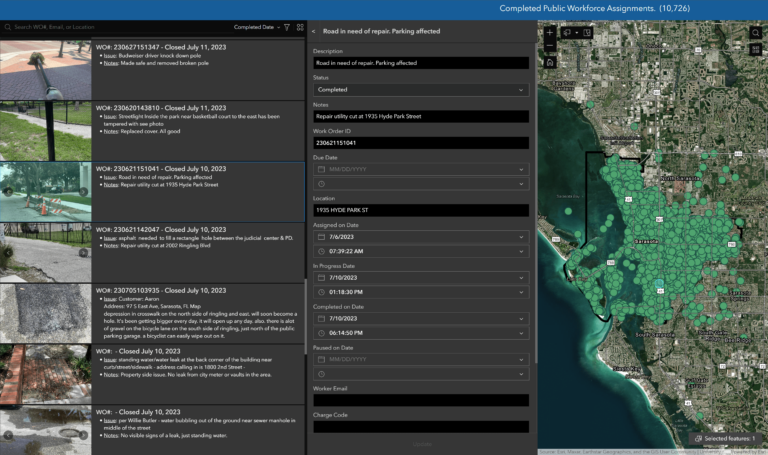768x455 pixels.
Task: Click the Notes text field
Action: tap(420, 116)
